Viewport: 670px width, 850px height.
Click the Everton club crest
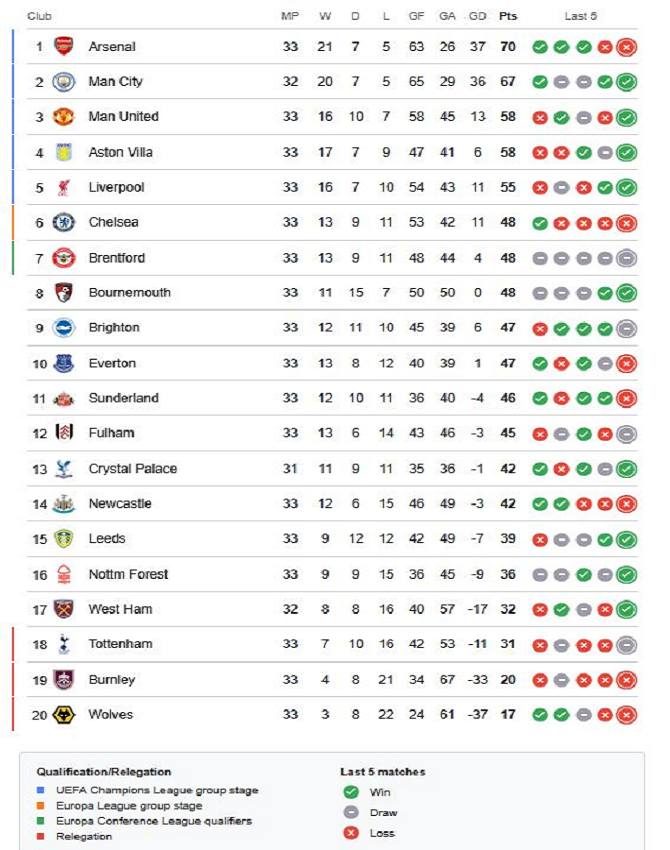[63, 363]
